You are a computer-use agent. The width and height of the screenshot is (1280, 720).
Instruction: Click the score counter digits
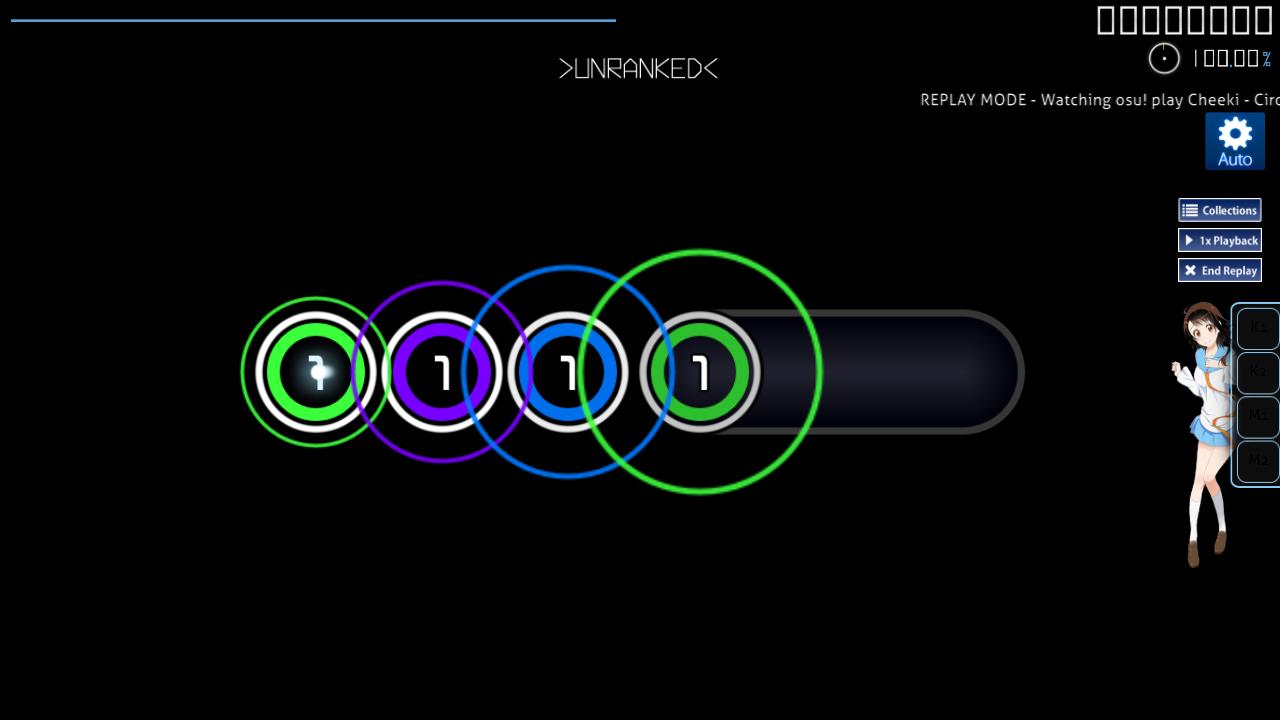coord(1184,20)
